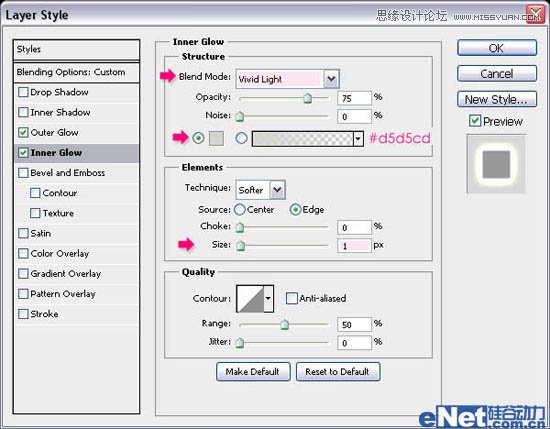Enable the Stroke checkbox
Image resolution: width=550 pixels, height=429 pixels.
click(x=23, y=314)
